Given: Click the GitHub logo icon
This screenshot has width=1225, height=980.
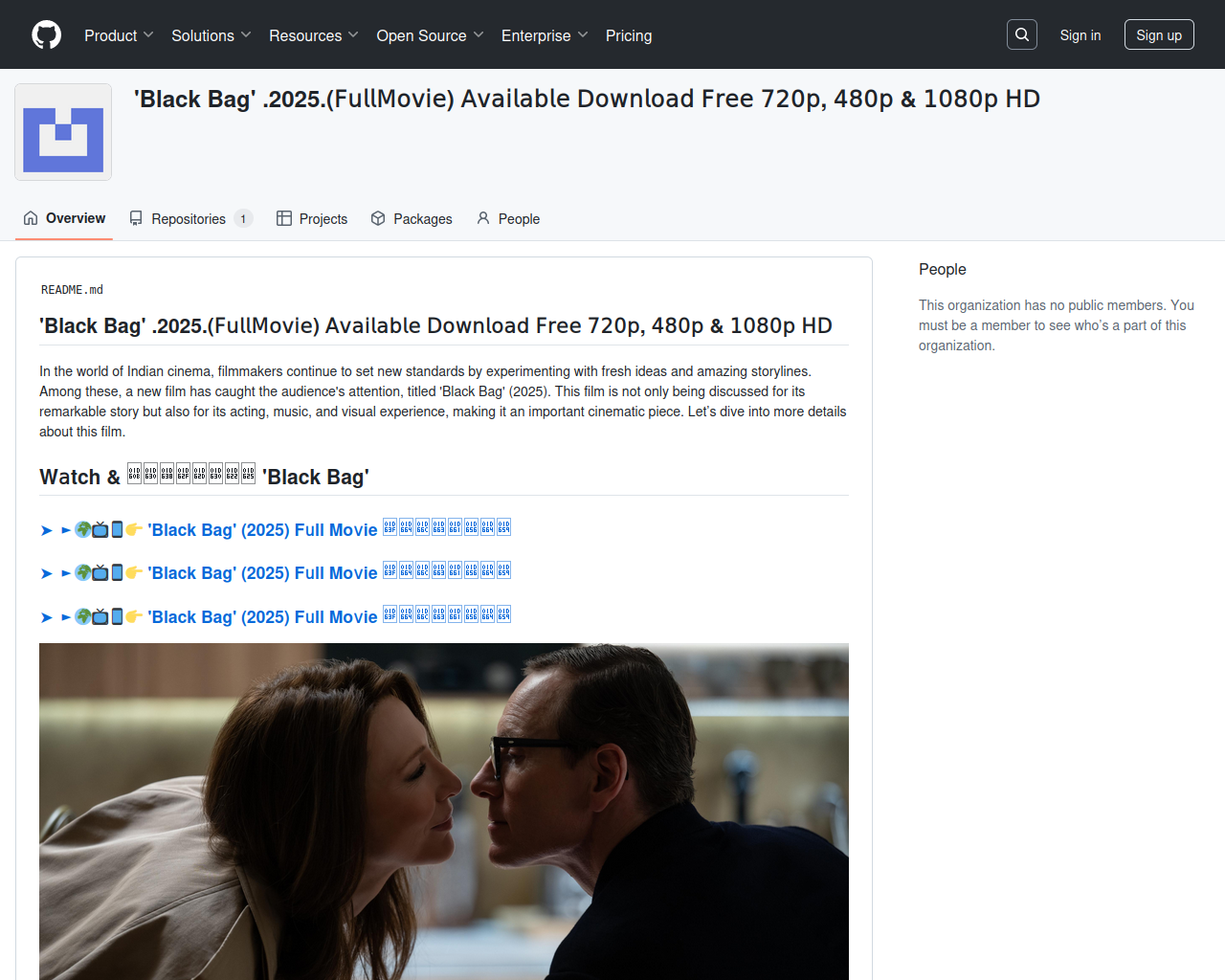Looking at the screenshot, I should point(46,35).
